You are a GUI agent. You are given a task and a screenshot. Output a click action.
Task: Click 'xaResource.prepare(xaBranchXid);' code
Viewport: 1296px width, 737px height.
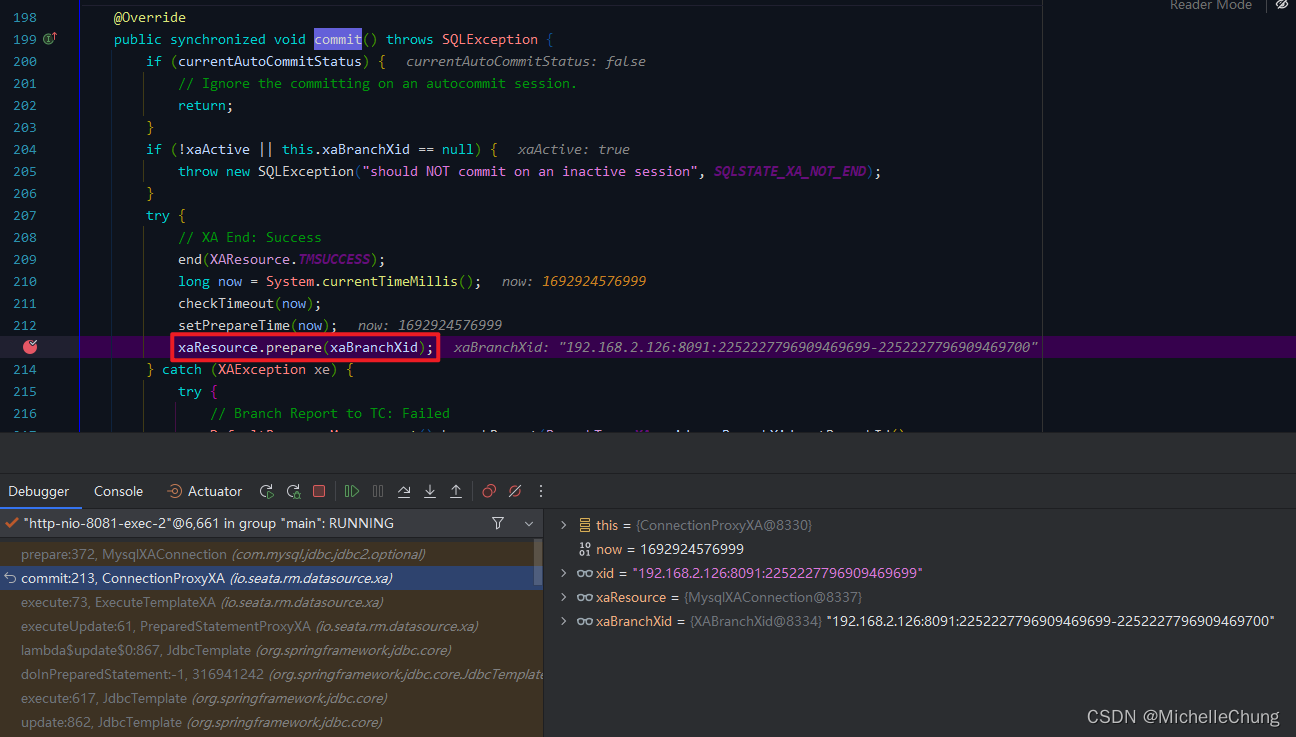click(306, 347)
